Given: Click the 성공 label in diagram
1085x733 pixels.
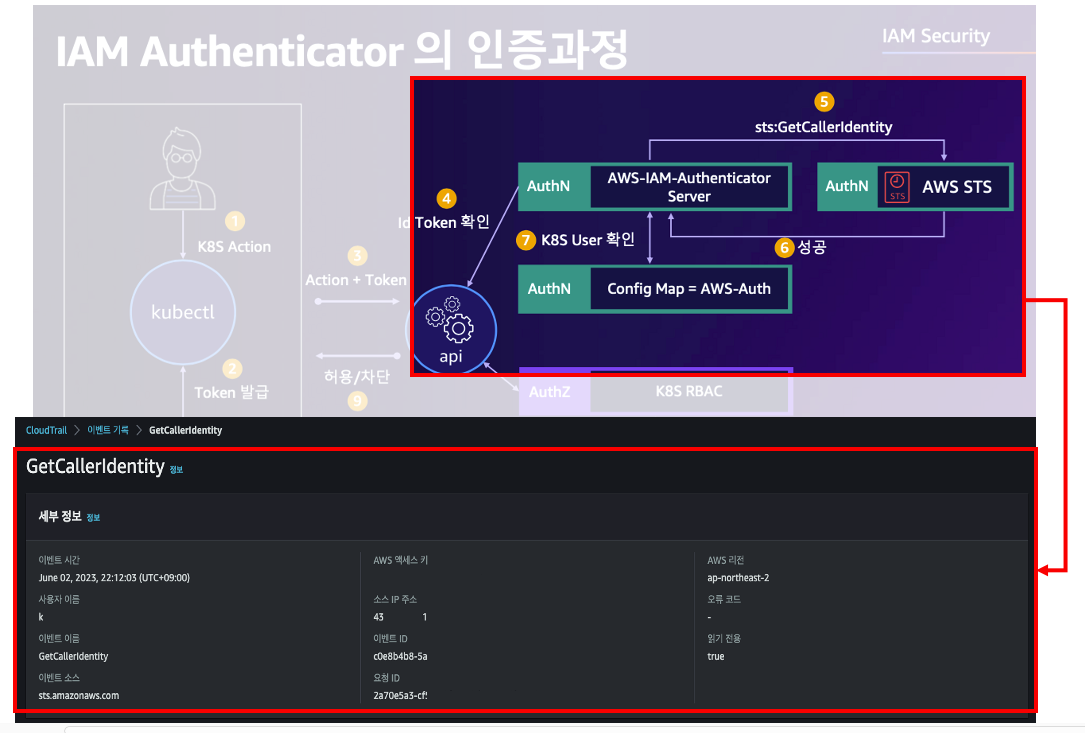Looking at the screenshot, I should coord(812,247).
